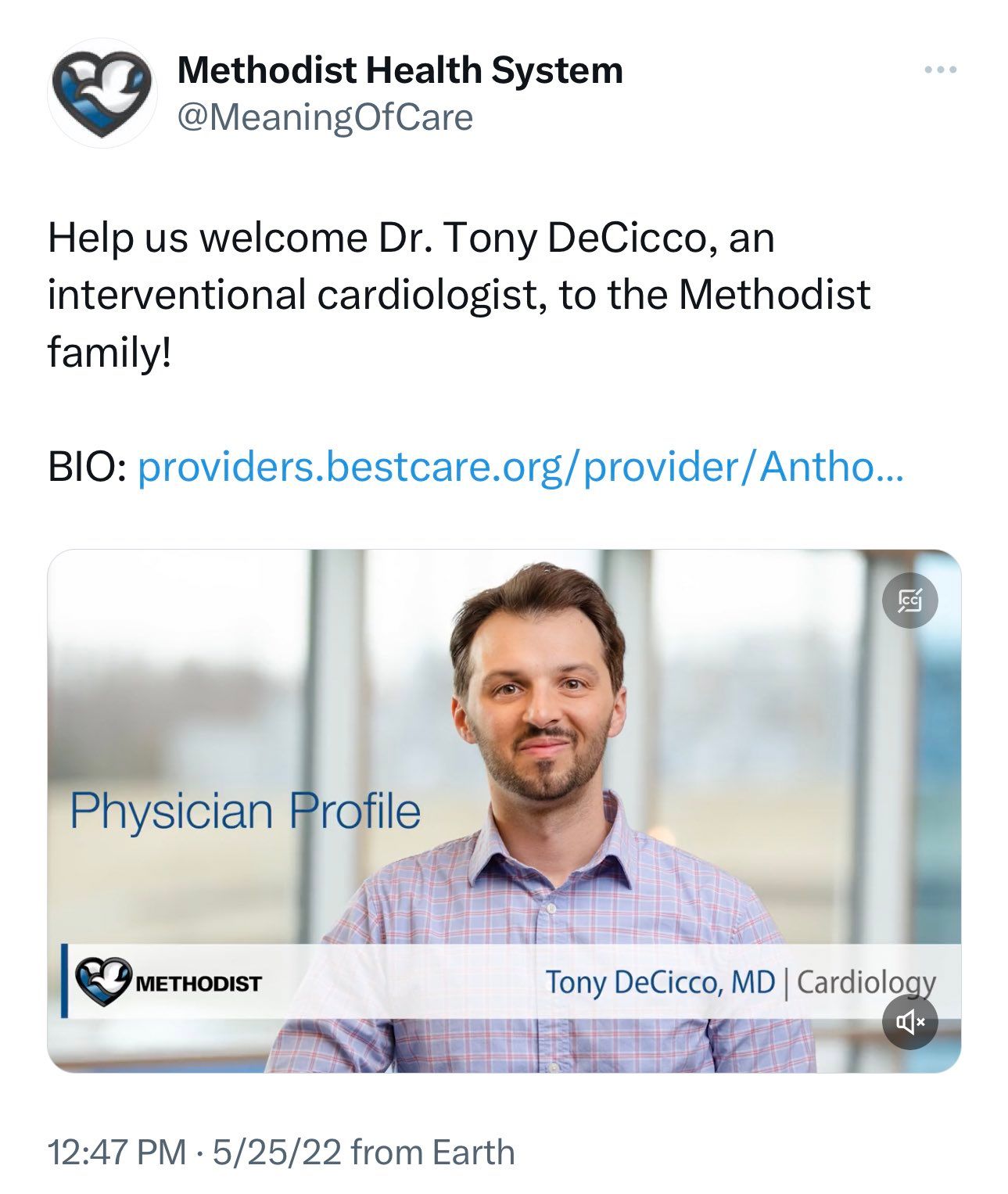1008x1194 pixels.
Task: Click the "BIO:" label before the link
Action: [87, 468]
